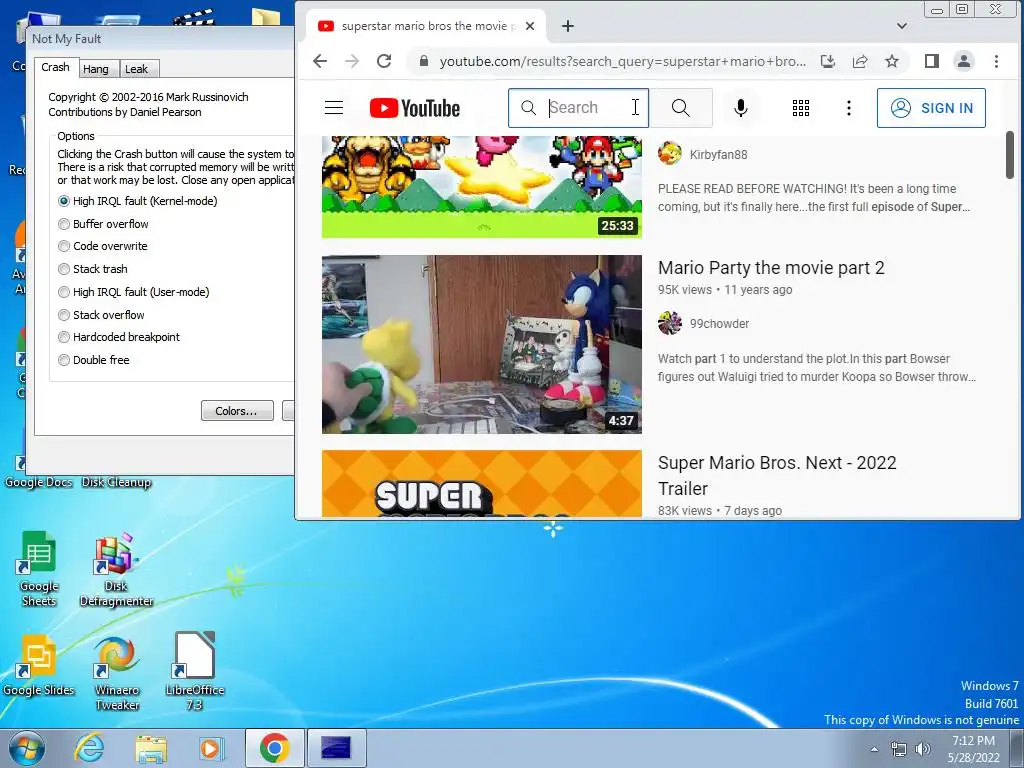Open the Chrome profile icon
The width and height of the screenshot is (1024, 768).
[963, 61]
